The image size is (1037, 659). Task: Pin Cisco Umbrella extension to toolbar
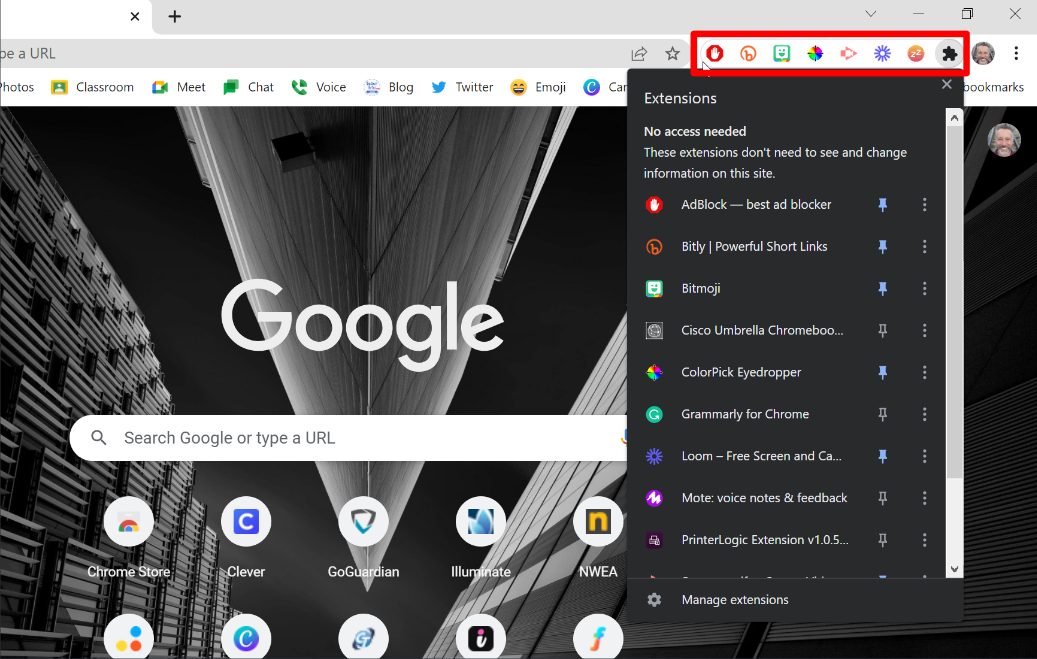[x=882, y=330]
